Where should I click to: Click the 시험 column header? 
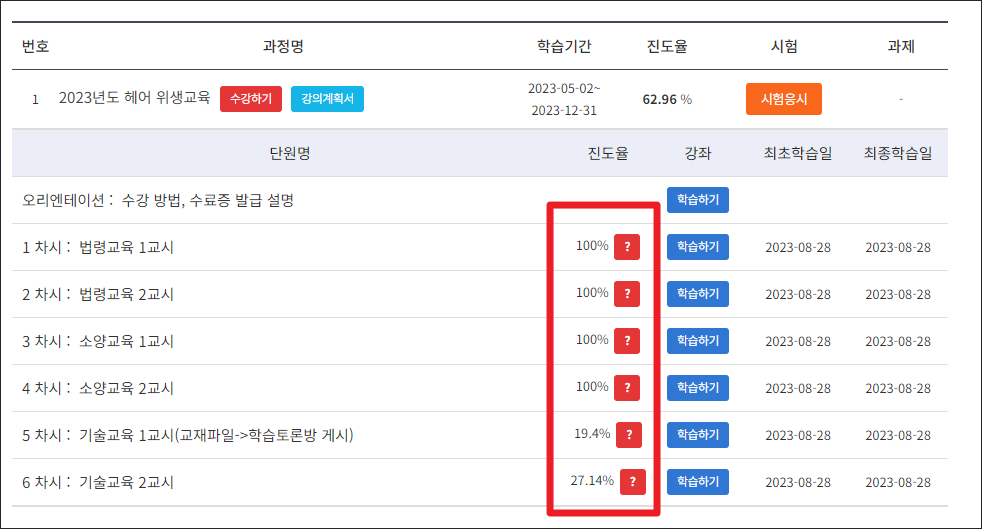click(783, 46)
